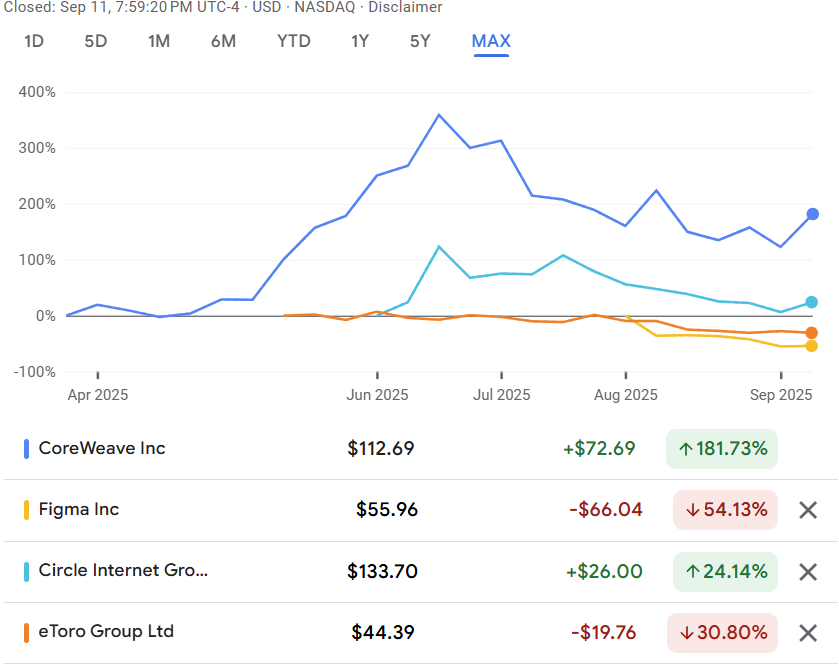Click eToro's orange chart endpoint dot
This screenshot has width=839, height=664.
pyautogui.click(x=812, y=333)
